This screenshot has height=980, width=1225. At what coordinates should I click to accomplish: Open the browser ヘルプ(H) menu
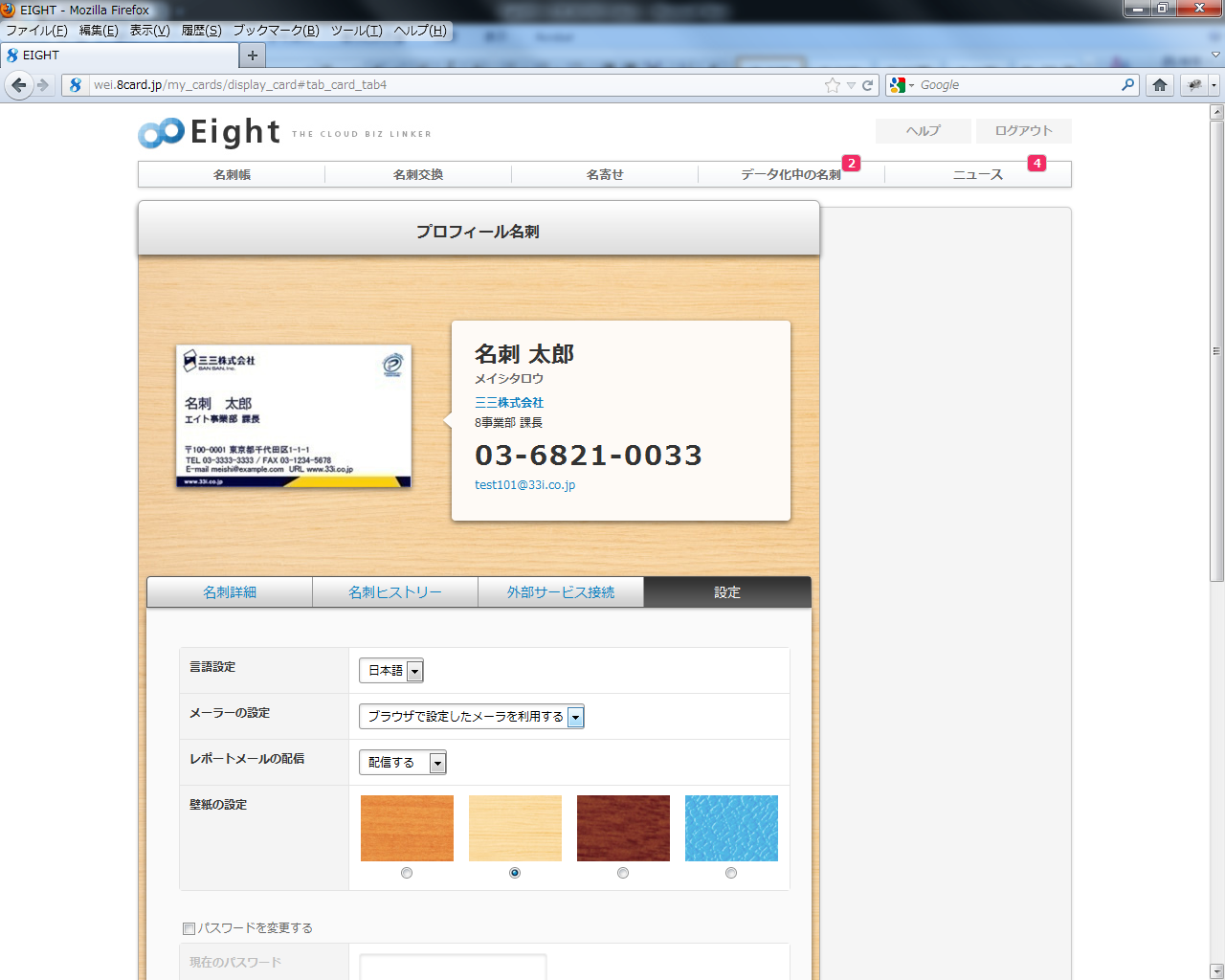[x=420, y=31]
